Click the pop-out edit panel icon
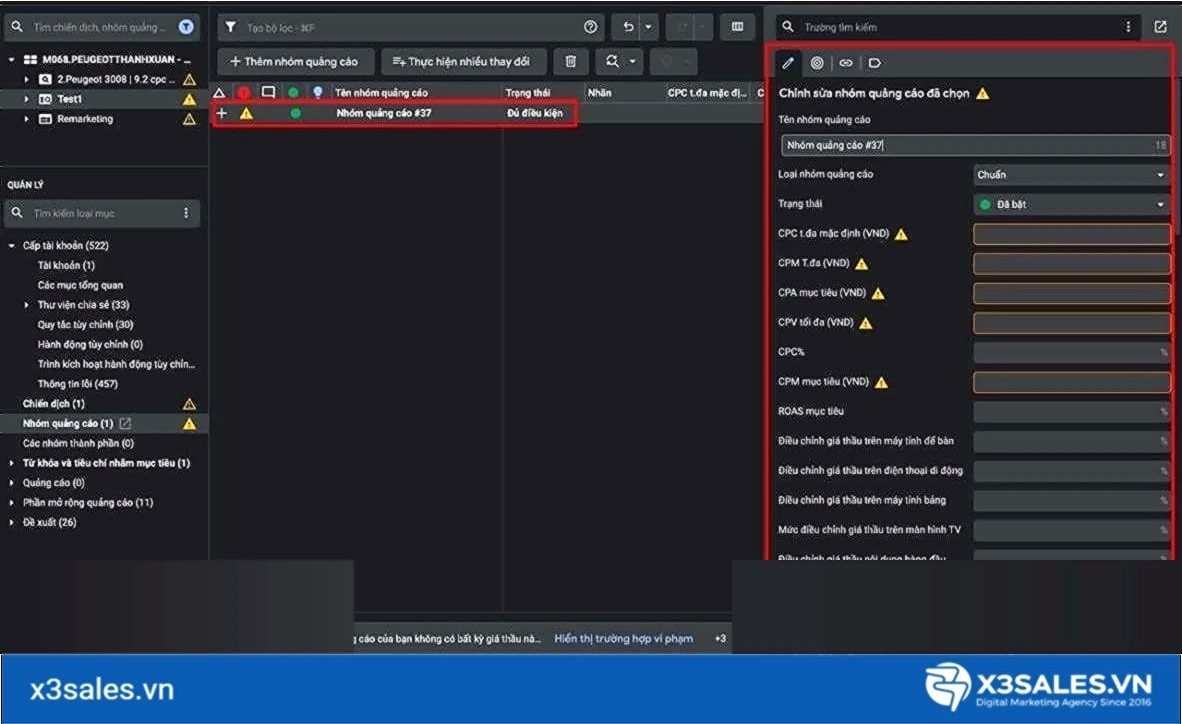The height and width of the screenshot is (724, 1182). [x=1160, y=27]
